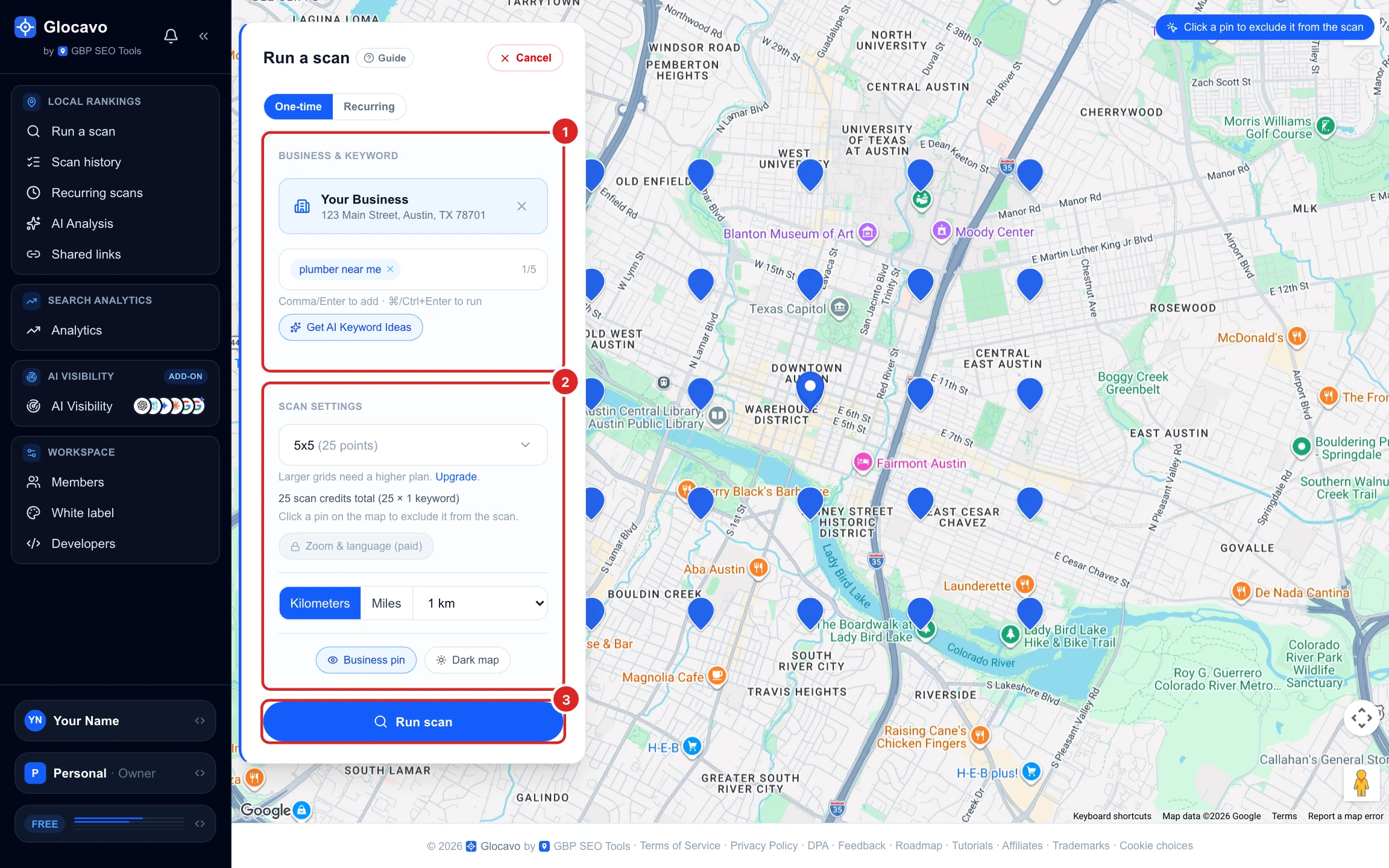The width and height of the screenshot is (1389, 868).
Task: Click the McDonald's restaurant marker
Action: coord(1297,336)
